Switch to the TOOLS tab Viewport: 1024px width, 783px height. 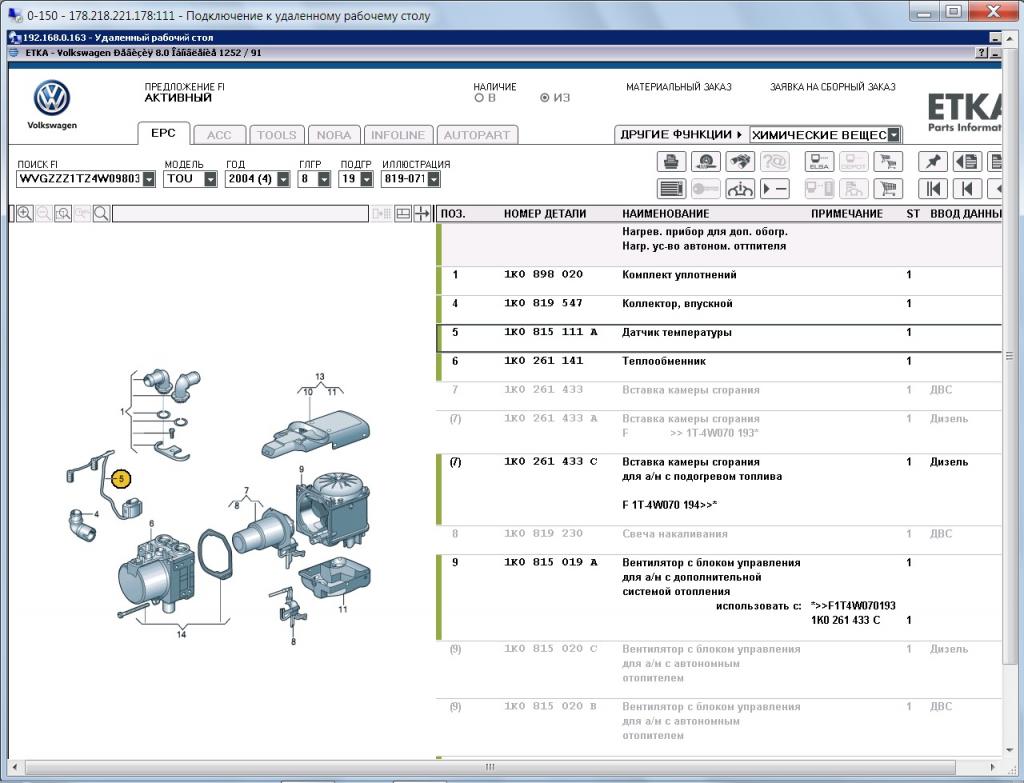(x=276, y=135)
